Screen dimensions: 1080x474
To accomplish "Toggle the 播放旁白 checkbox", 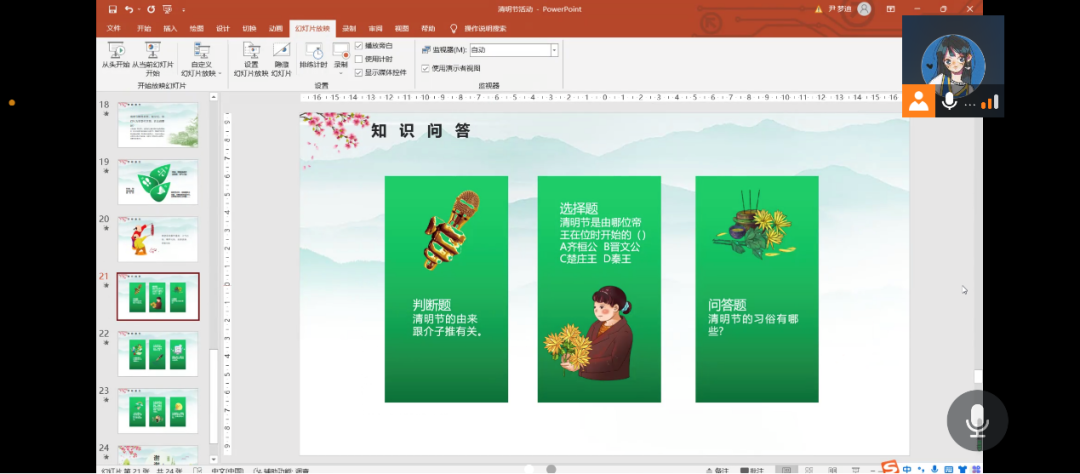I will point(359,46).
